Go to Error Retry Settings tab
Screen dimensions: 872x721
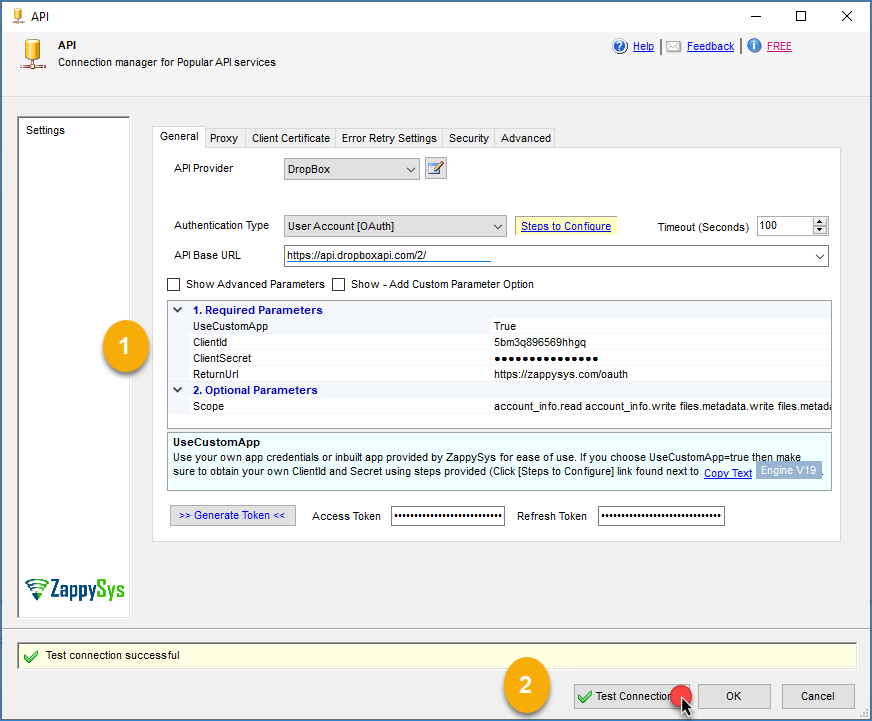[x=389, y=138]
